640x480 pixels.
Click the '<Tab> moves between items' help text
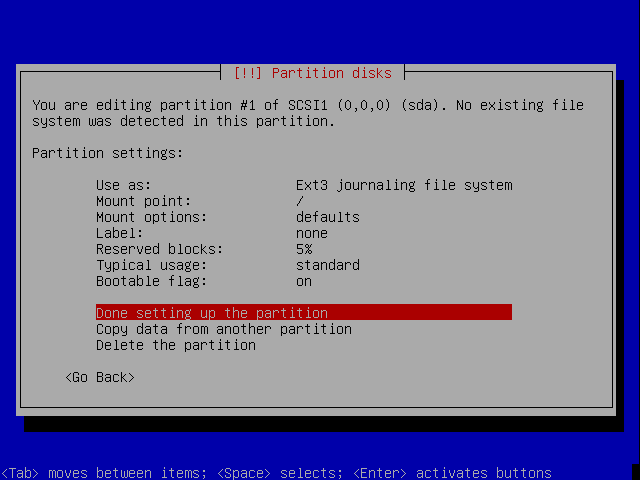pyautogui.click(x=104, y=473)
